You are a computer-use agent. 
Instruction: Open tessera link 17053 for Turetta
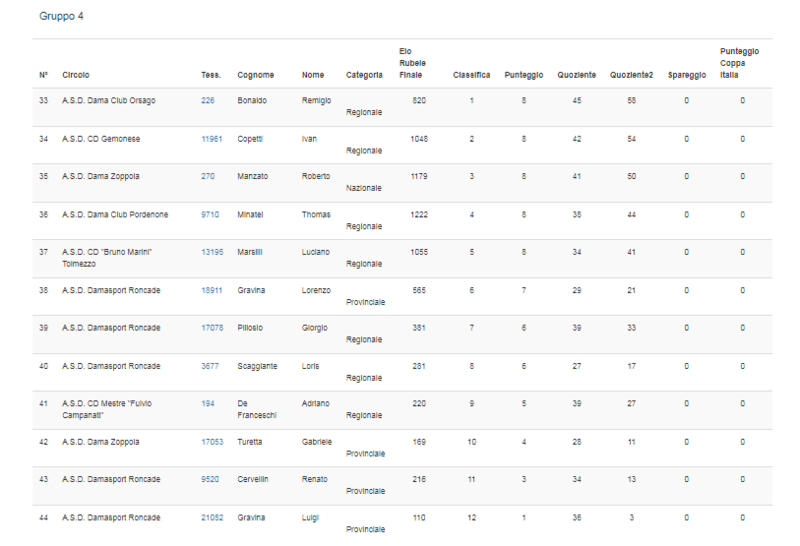click(x=212, y=442)
